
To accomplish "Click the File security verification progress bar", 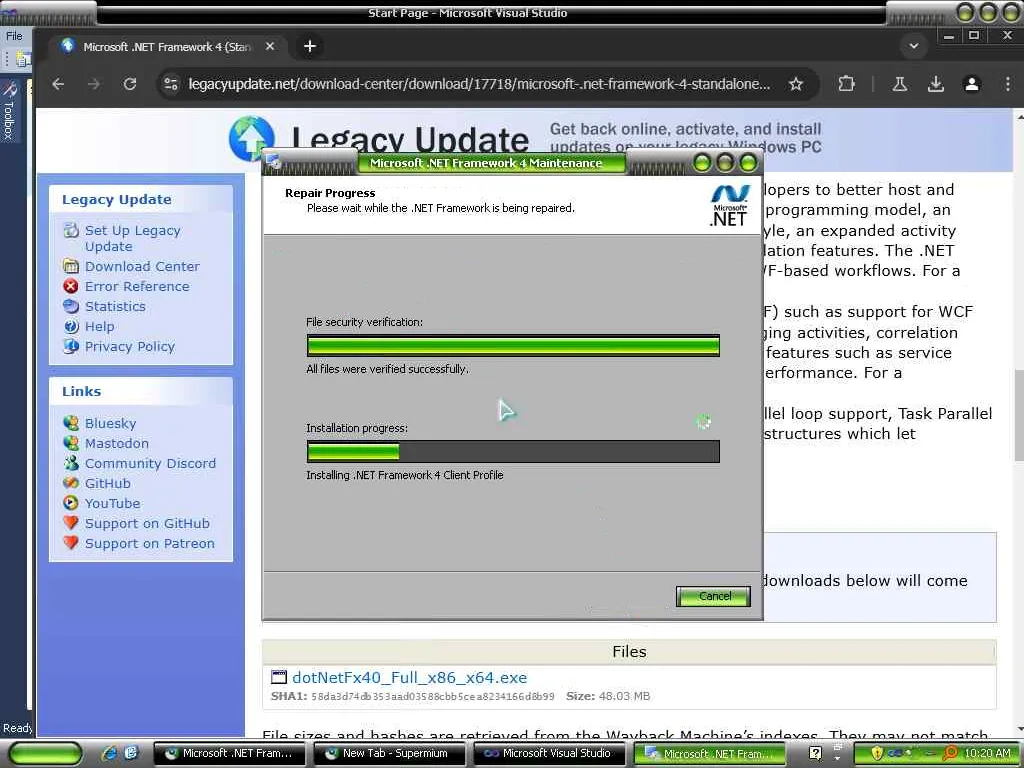I will (x=513, y=345).
